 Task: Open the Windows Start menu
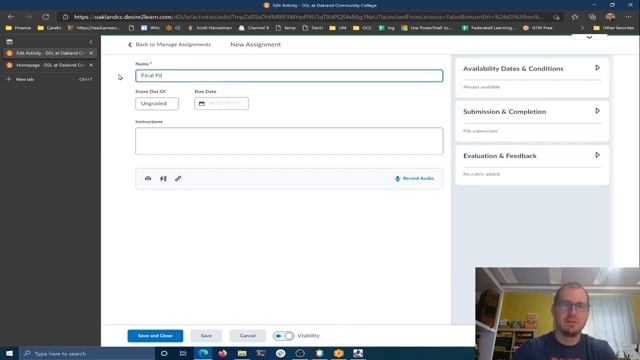tap(9, 353)
